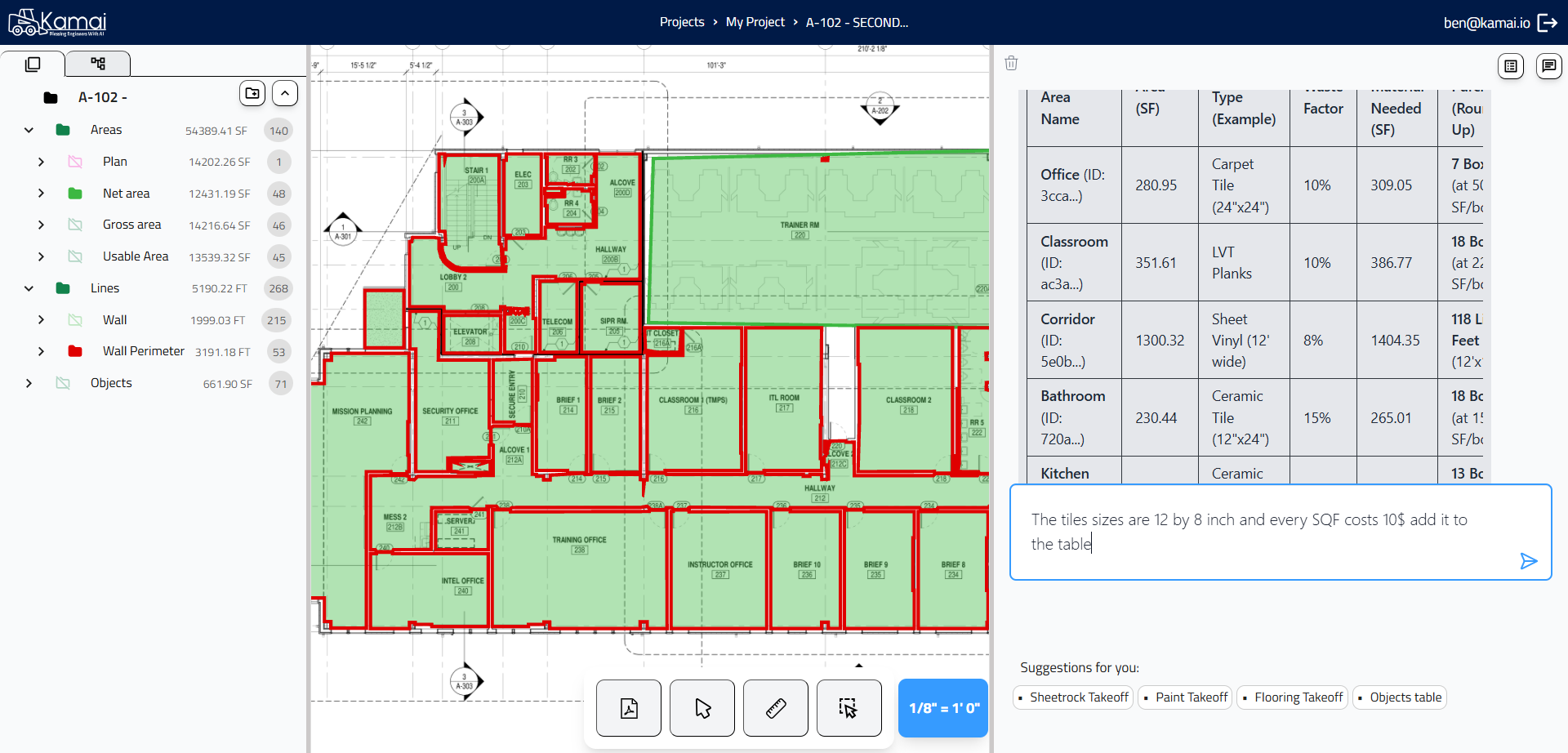Toggle visibility of the Net area folder
1568x753 pixels.
point(75,194)
